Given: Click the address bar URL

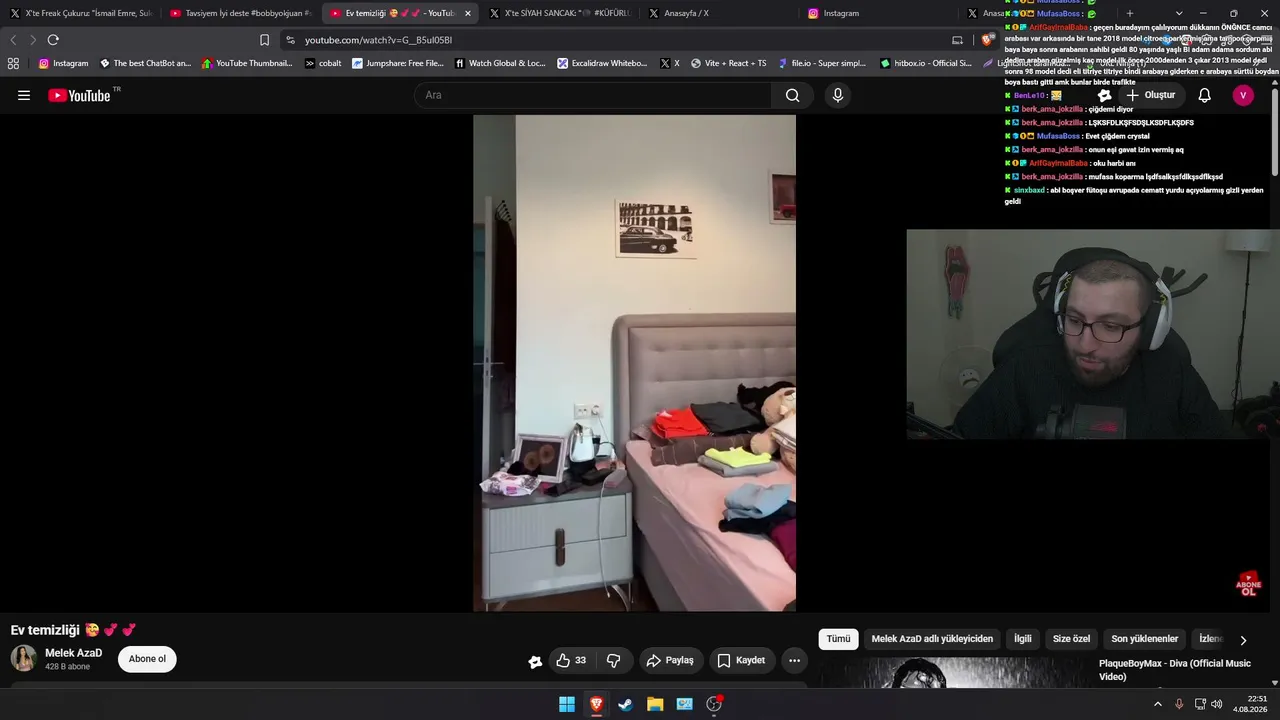Looking at the screenshot, I should point(378,40).
